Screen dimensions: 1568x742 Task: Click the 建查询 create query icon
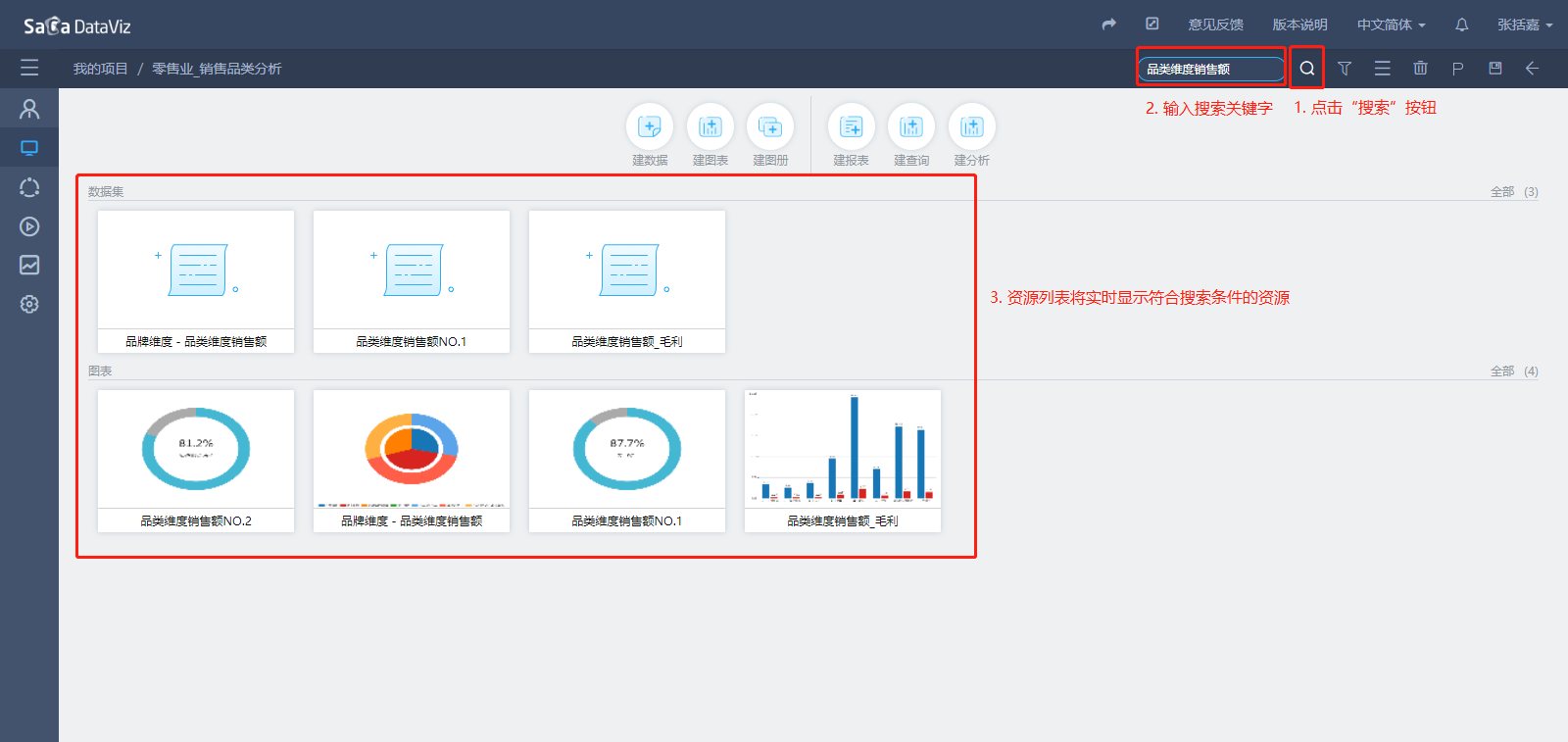tap(911, 126)
